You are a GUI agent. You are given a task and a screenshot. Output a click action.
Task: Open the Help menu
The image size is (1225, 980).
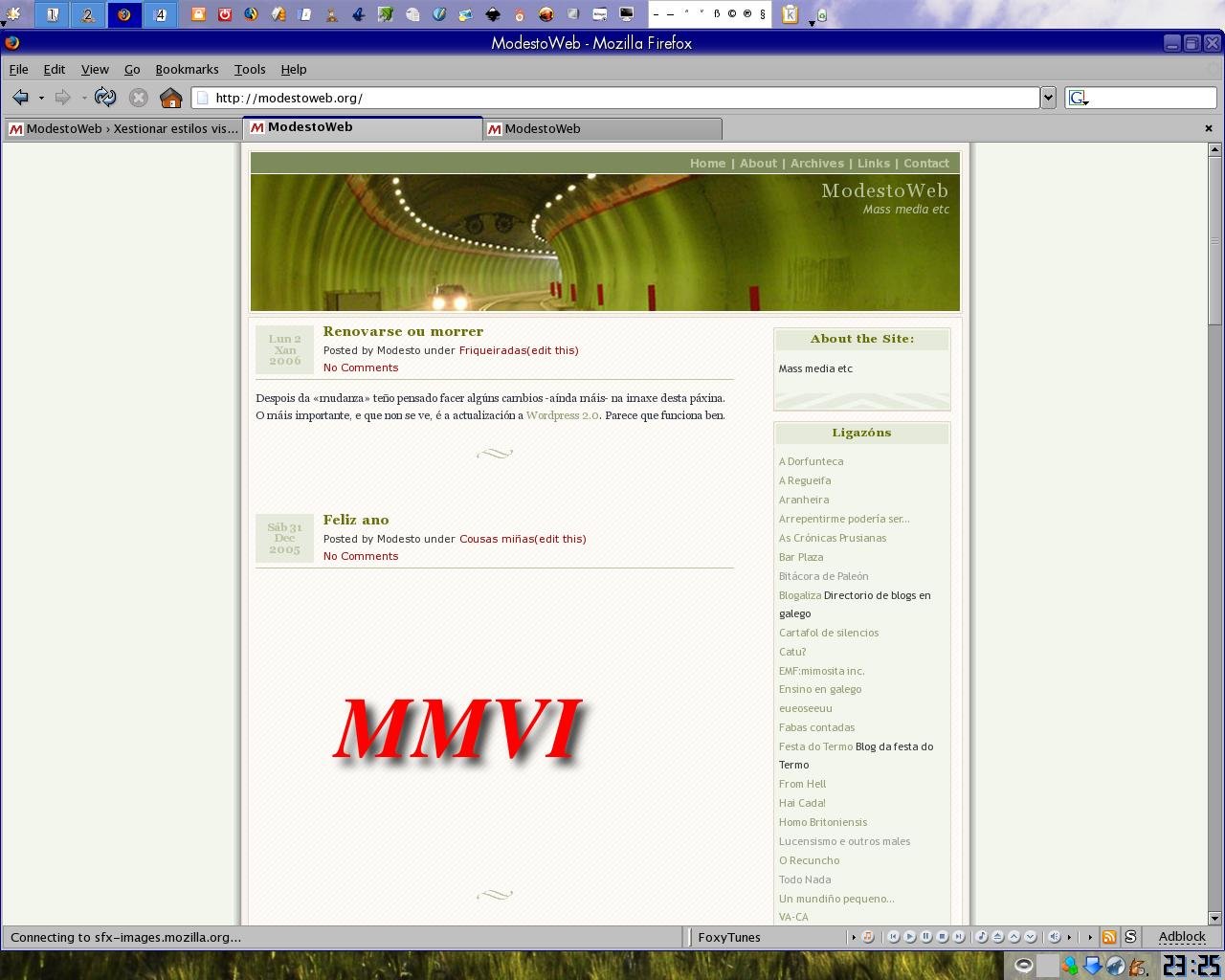coord(294,69)
